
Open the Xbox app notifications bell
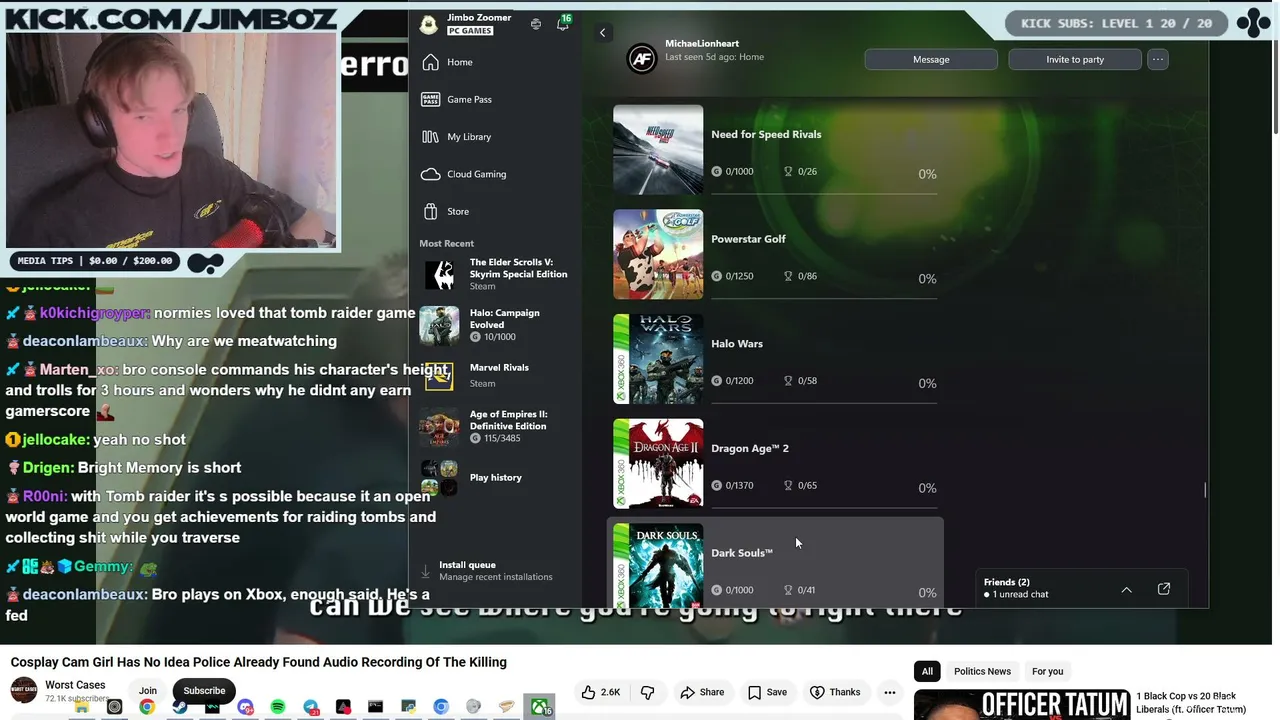pos(562,24)
